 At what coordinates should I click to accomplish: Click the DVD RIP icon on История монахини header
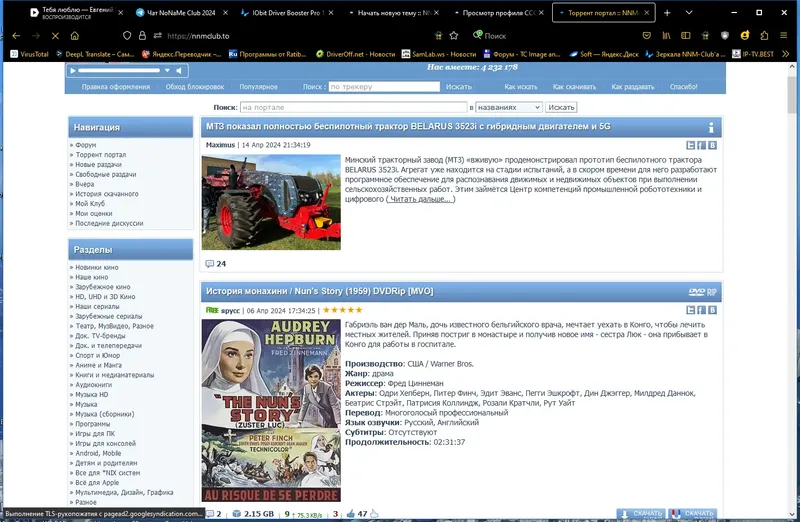703,292
